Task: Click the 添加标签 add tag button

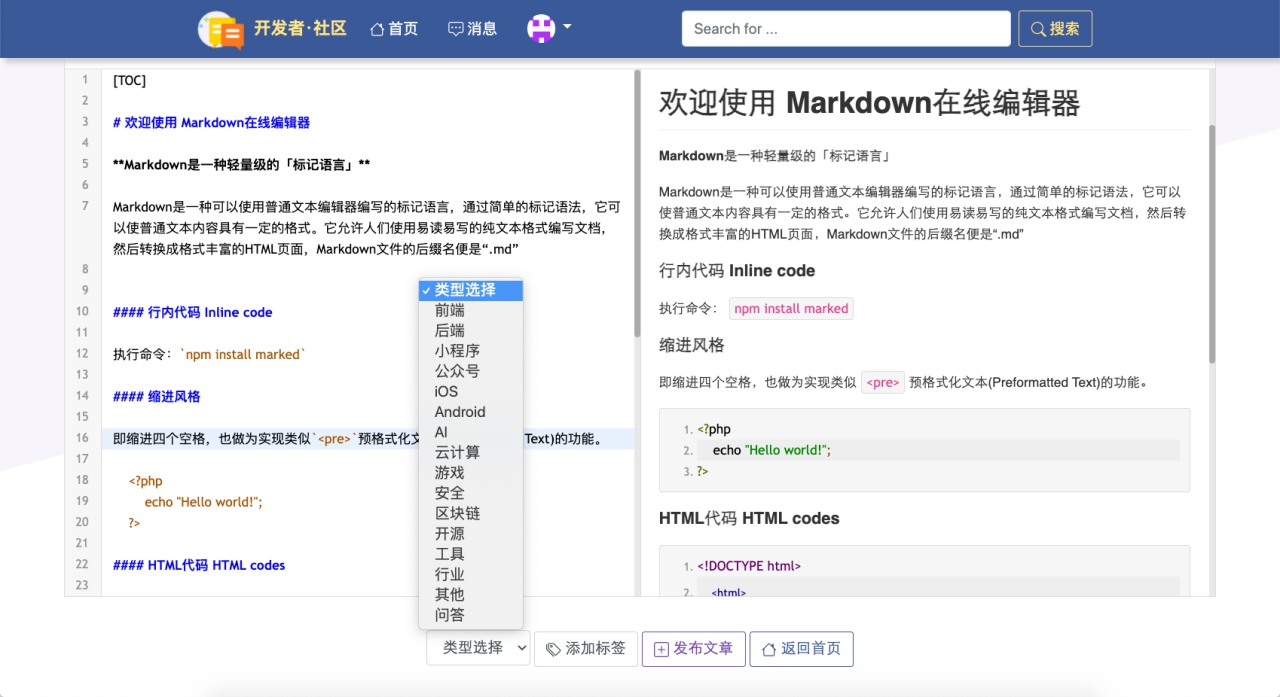Action: [586, 648]
